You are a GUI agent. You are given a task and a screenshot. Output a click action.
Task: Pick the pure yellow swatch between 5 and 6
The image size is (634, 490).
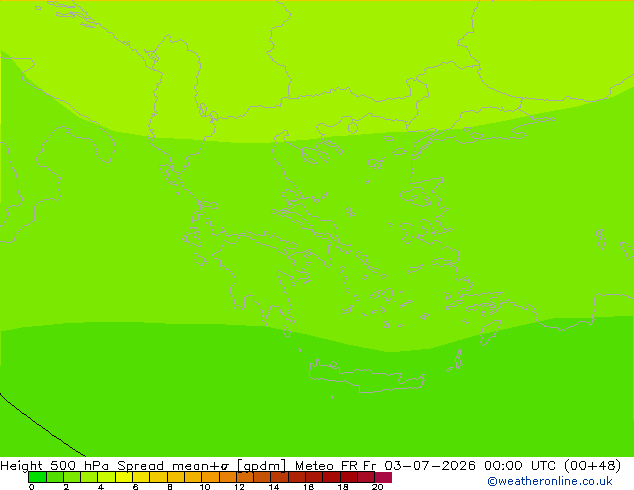pyautogui.click(x=124, y=477)
